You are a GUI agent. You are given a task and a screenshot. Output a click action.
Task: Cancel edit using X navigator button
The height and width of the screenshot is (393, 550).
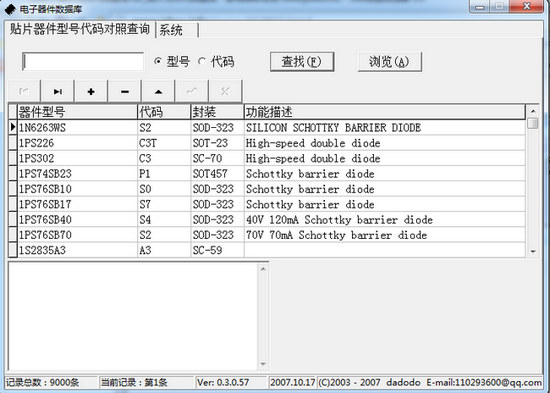click(225, 91)
